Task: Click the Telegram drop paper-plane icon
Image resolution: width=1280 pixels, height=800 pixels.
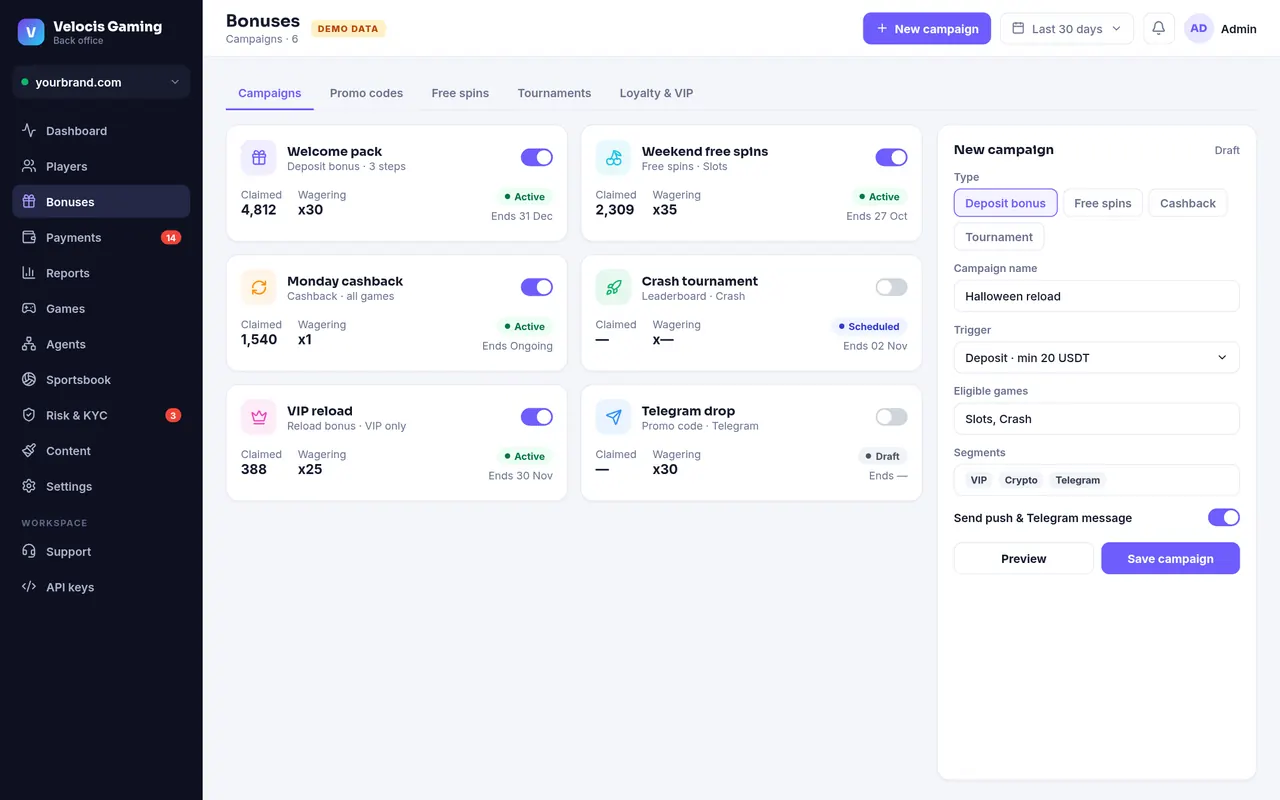Action: (614, 417)
